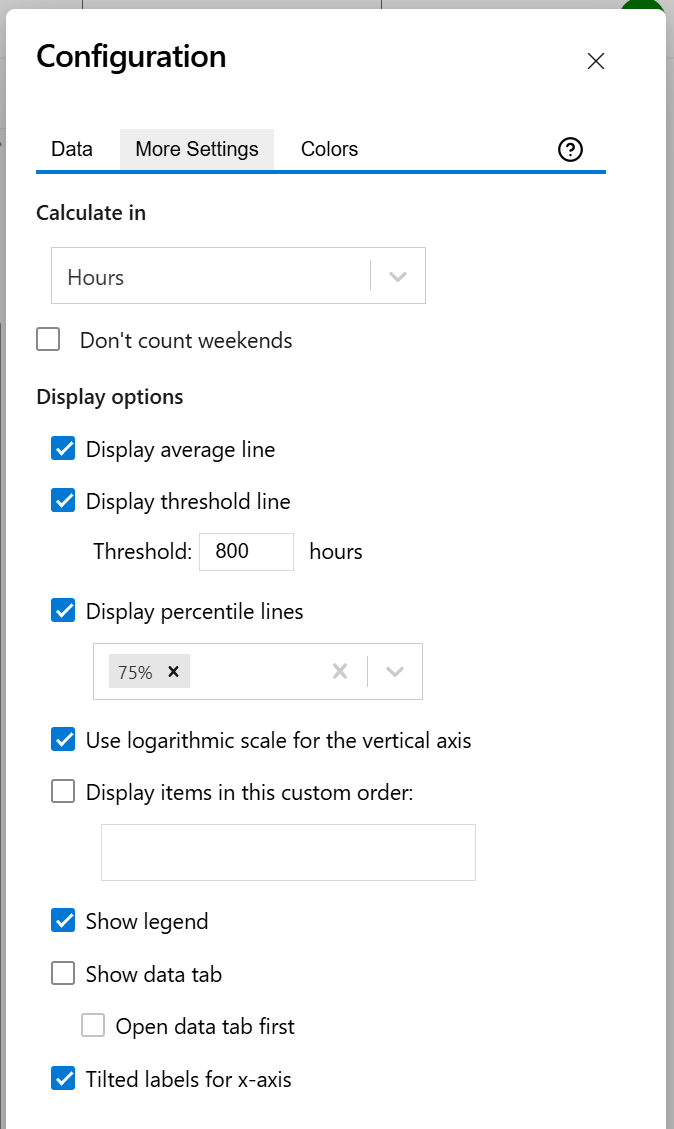Open the Colors tab
Viewport: 674px width, 1129px height.
click(329, 149)
